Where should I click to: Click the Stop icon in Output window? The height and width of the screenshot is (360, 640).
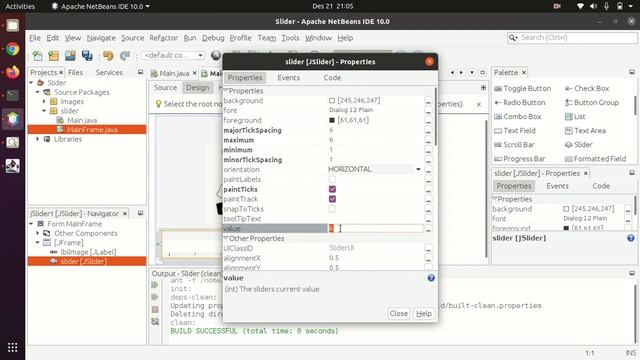click(155, 310)
